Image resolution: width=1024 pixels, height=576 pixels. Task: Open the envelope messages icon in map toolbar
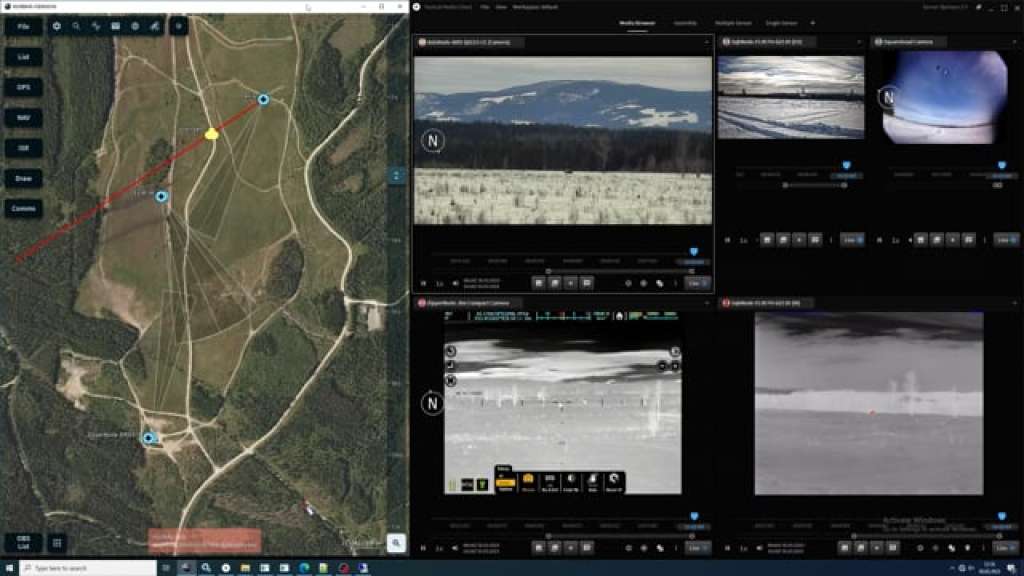[x=115, y=26]
